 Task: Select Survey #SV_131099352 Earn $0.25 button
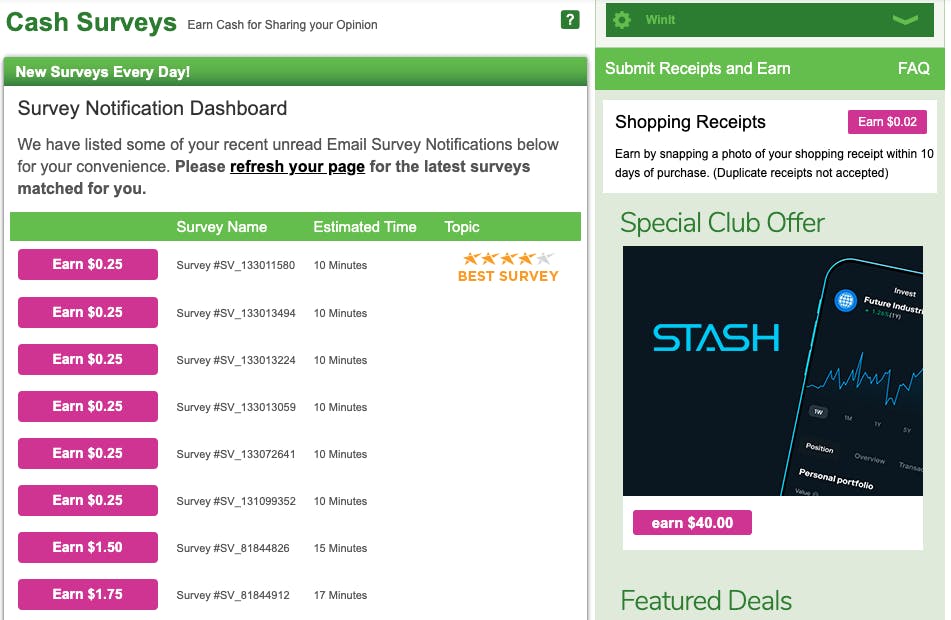tap(87, 500)
